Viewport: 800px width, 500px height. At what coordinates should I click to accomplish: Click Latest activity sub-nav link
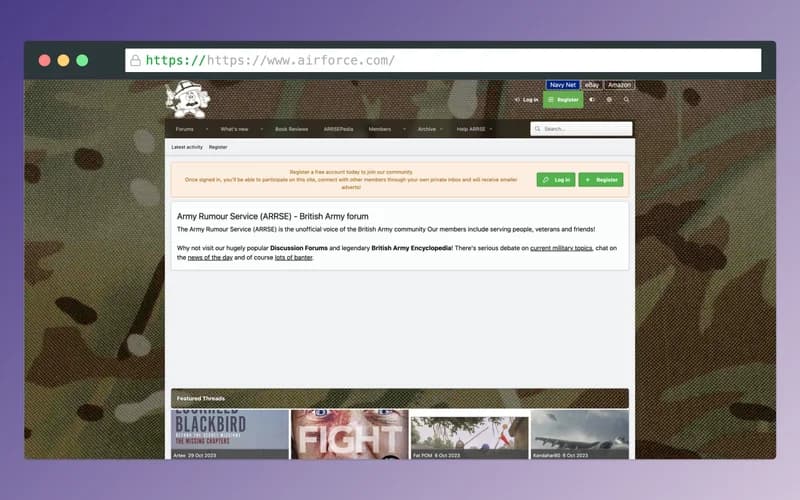pos(187,147)
